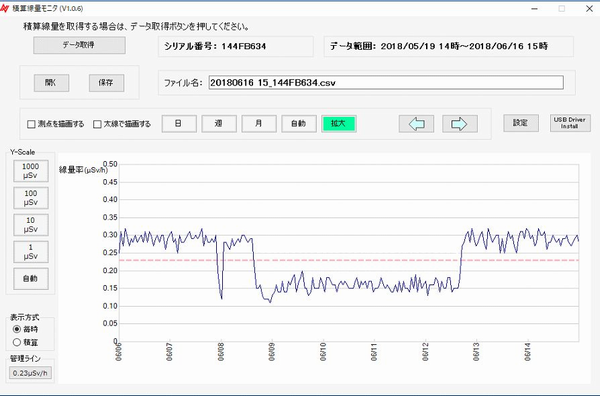Click the 開く button

51,83
